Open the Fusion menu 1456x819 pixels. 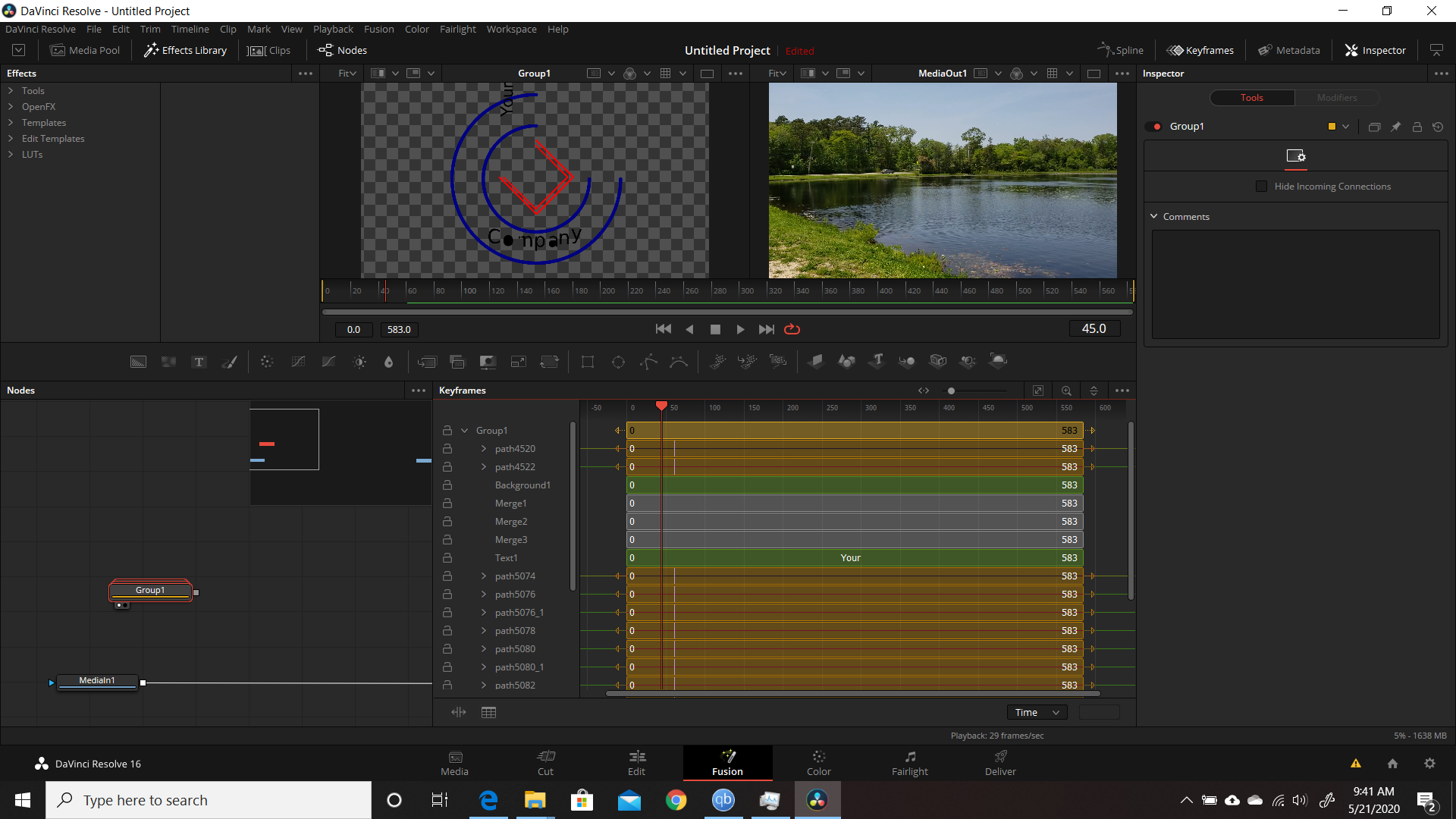pos(378,30)
